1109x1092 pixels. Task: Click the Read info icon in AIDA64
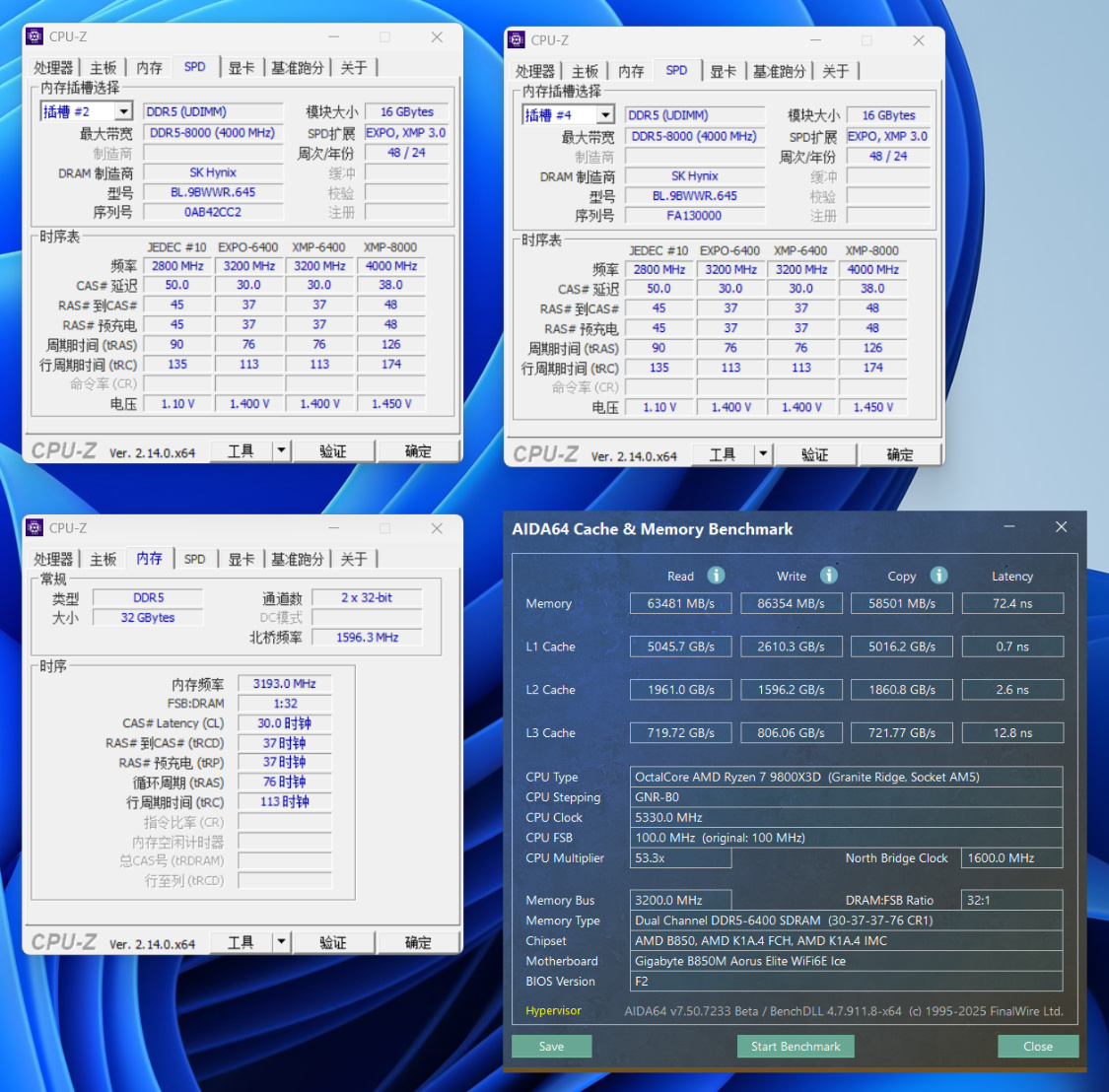[716, 576]
